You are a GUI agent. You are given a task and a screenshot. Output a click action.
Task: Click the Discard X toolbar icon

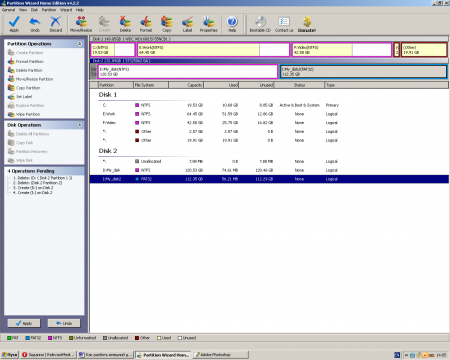tap(56, 24)
